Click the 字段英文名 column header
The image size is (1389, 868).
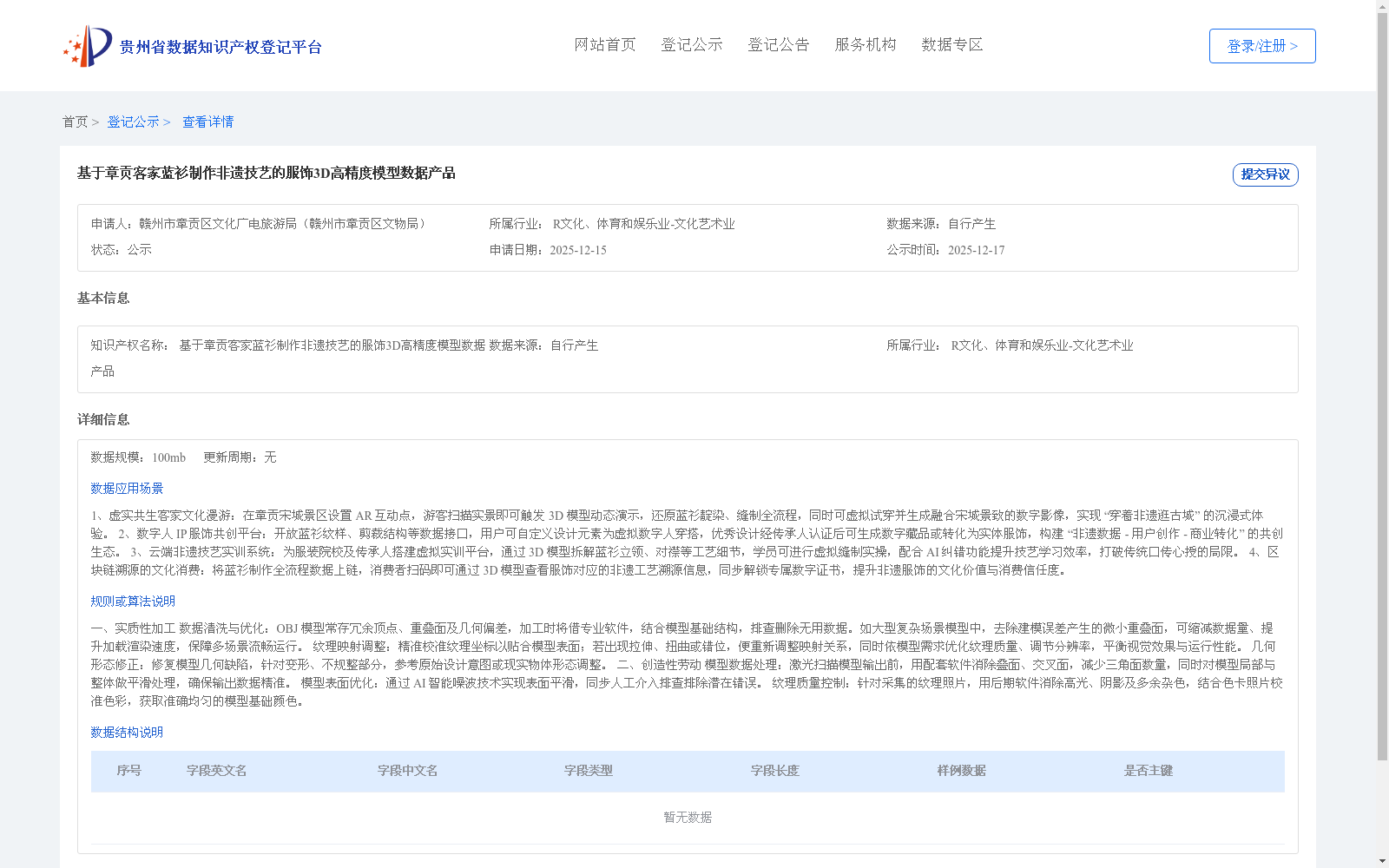[217, 771]
